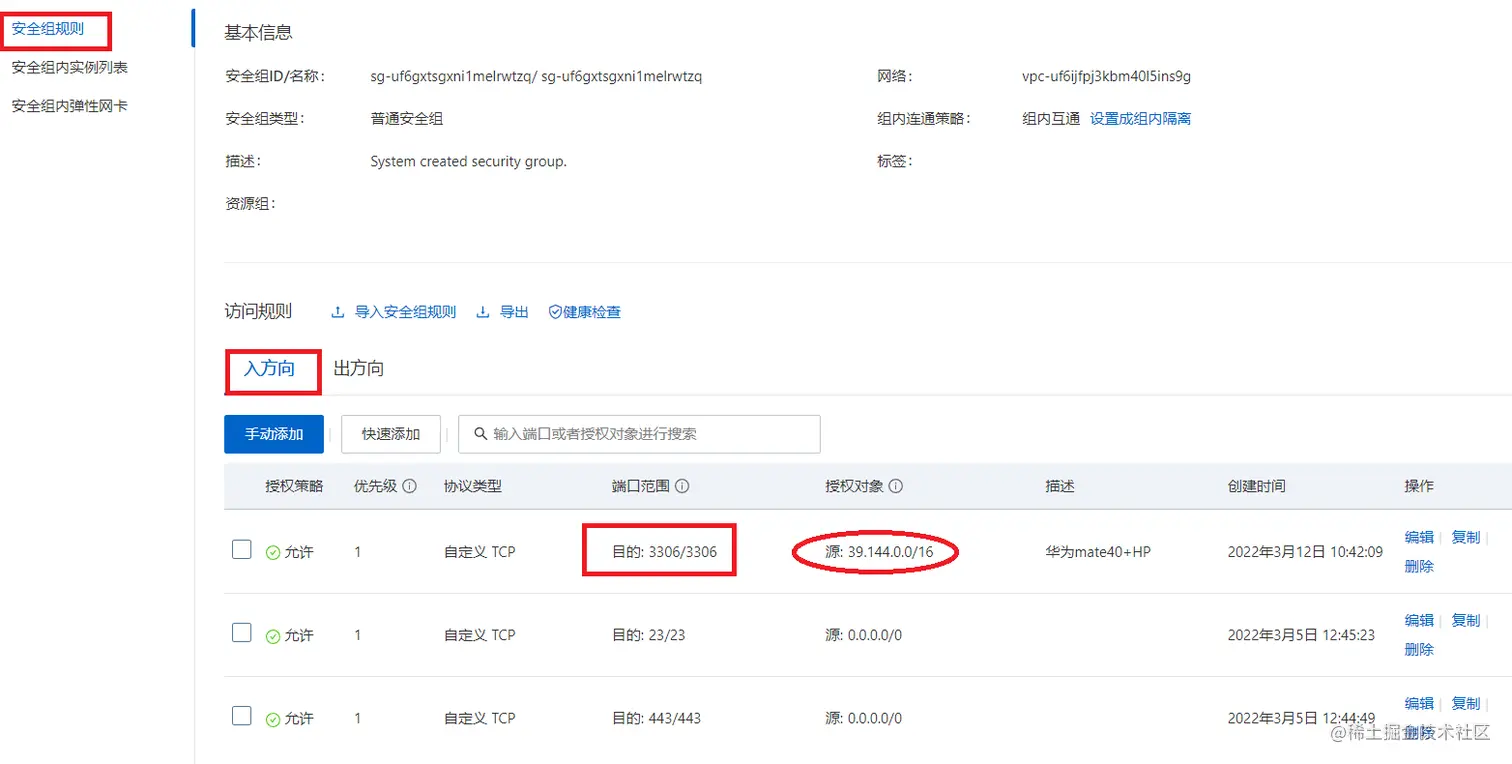Click the green allow icon in the 23/23 row
The image size is (1512, 764).
(x=273, y=635)
